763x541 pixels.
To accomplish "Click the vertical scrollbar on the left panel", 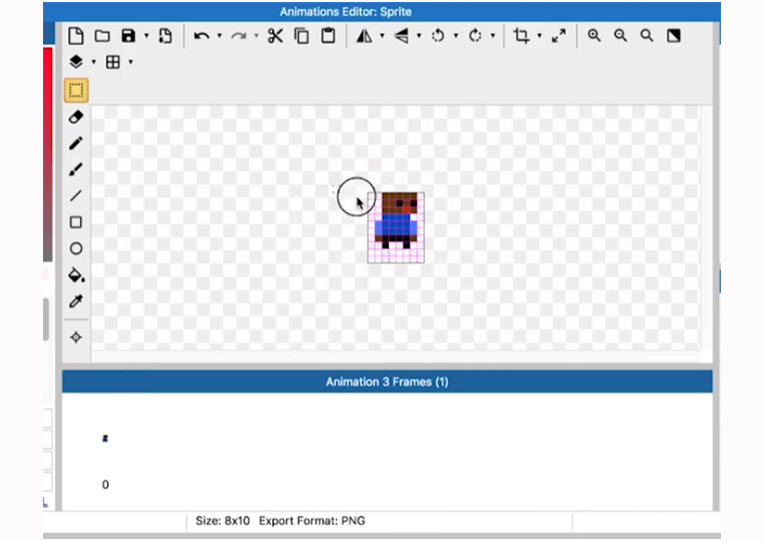I will [x=46, y=319].
